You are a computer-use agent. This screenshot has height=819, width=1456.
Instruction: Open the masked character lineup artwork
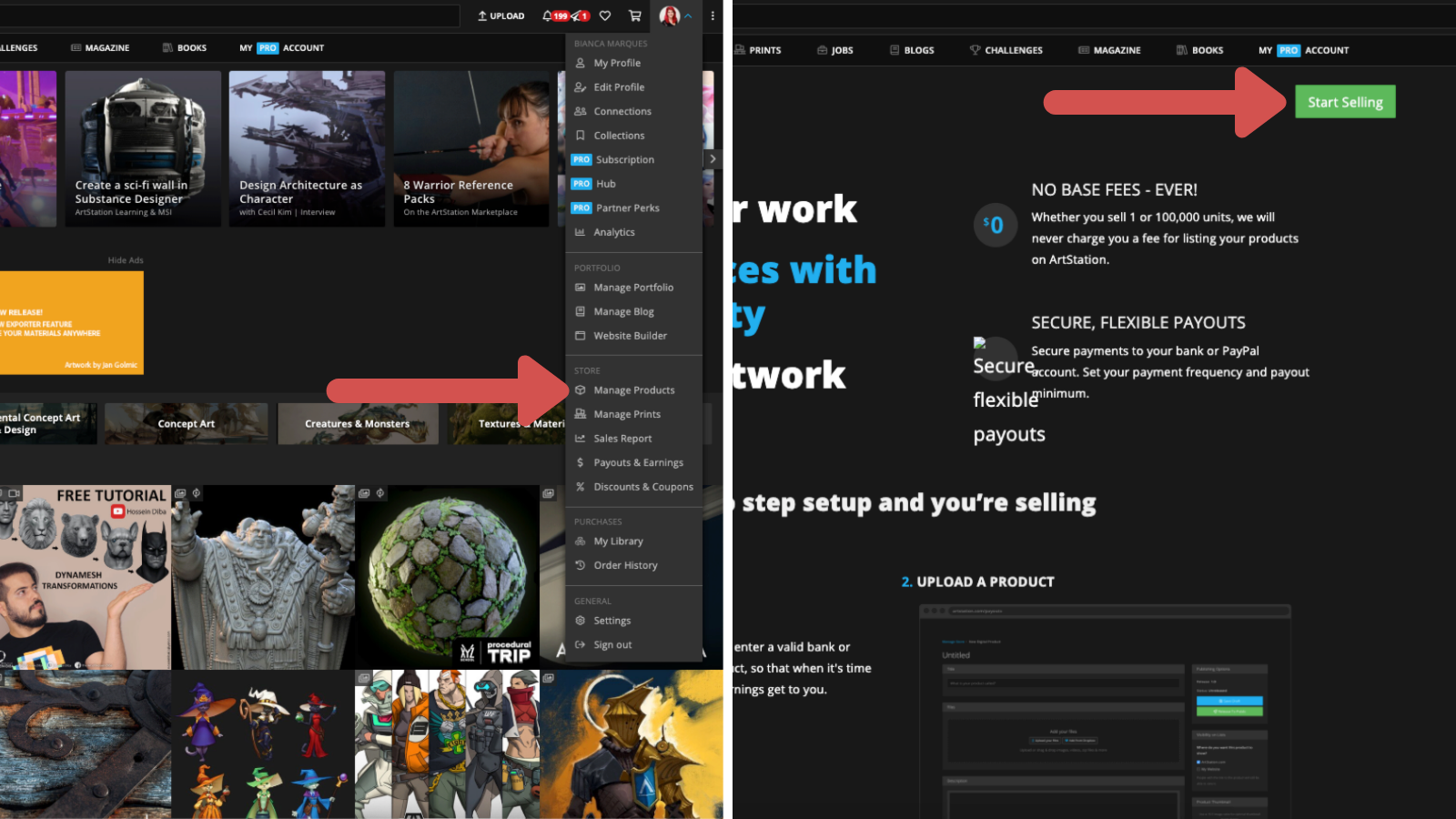[x=447, y=744]
